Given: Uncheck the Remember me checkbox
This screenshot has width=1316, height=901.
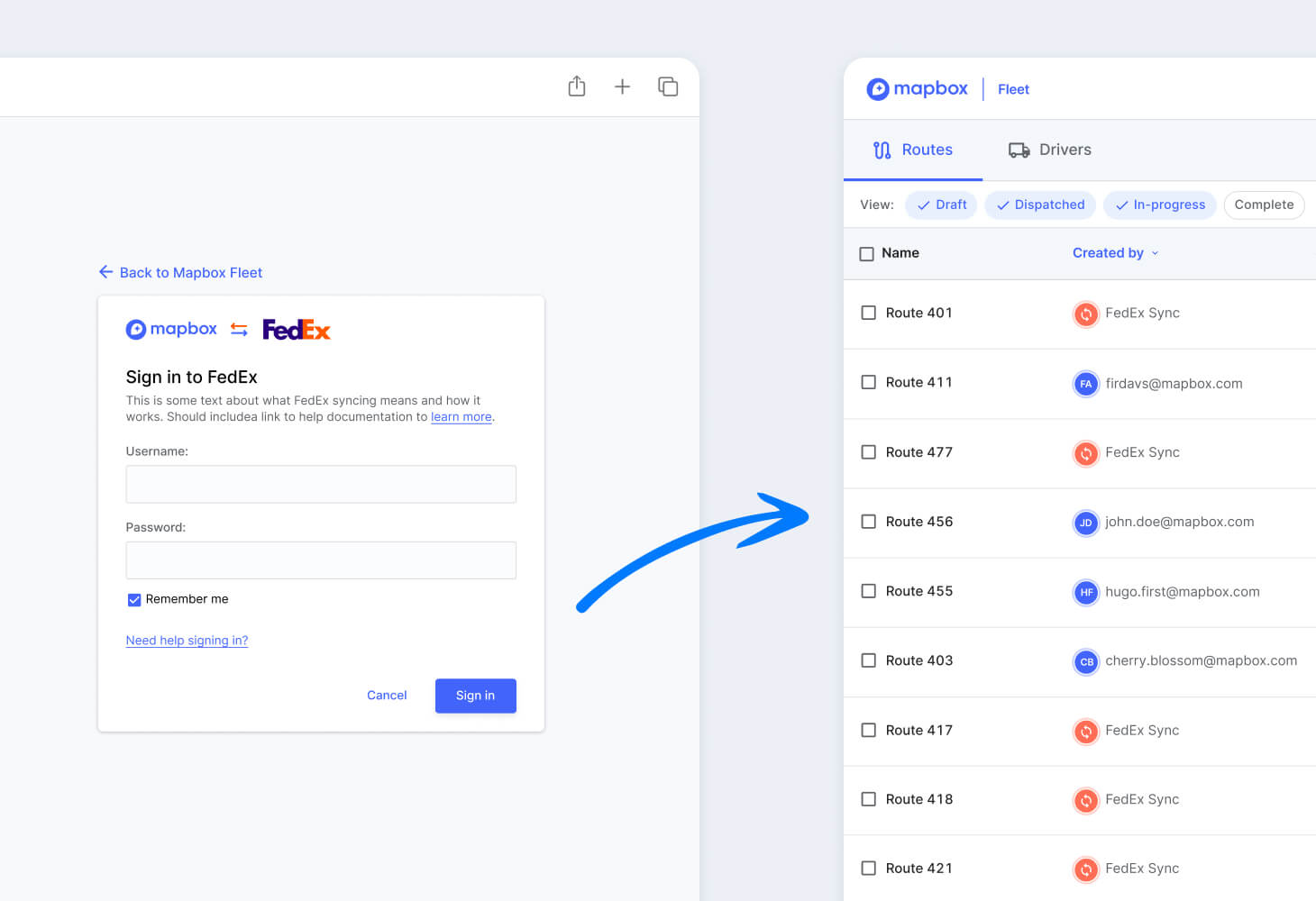Looking at the screenshot, I should pos(134,600).
